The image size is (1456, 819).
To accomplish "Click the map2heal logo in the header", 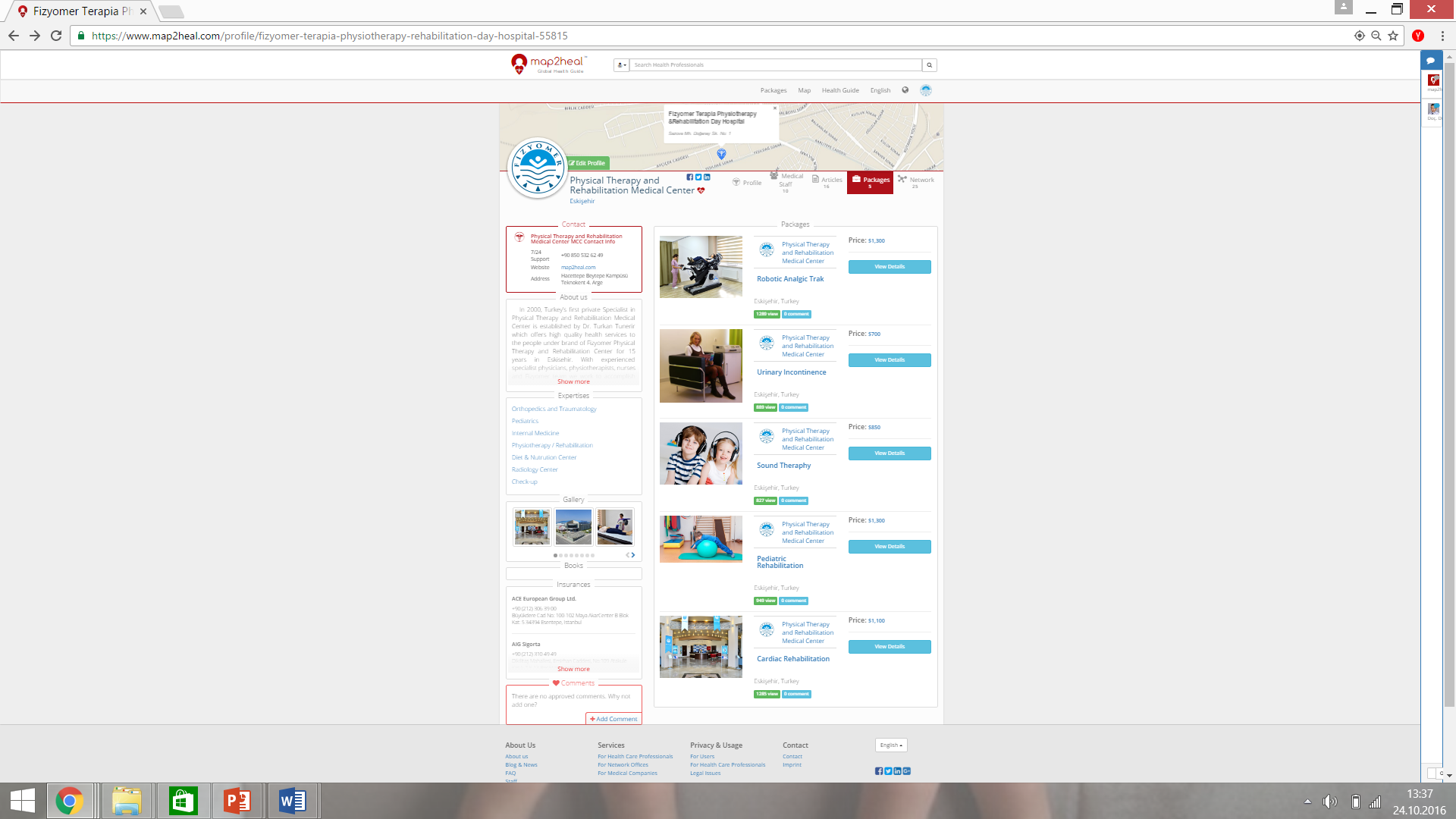I will point(549,64).
